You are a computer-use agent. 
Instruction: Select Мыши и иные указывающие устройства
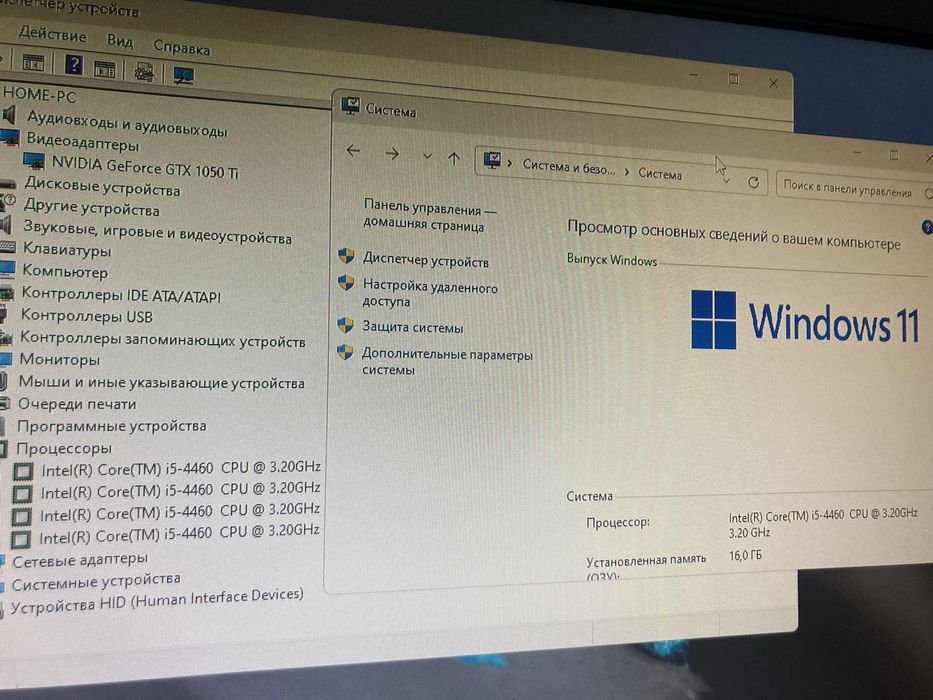pos(161,382)
